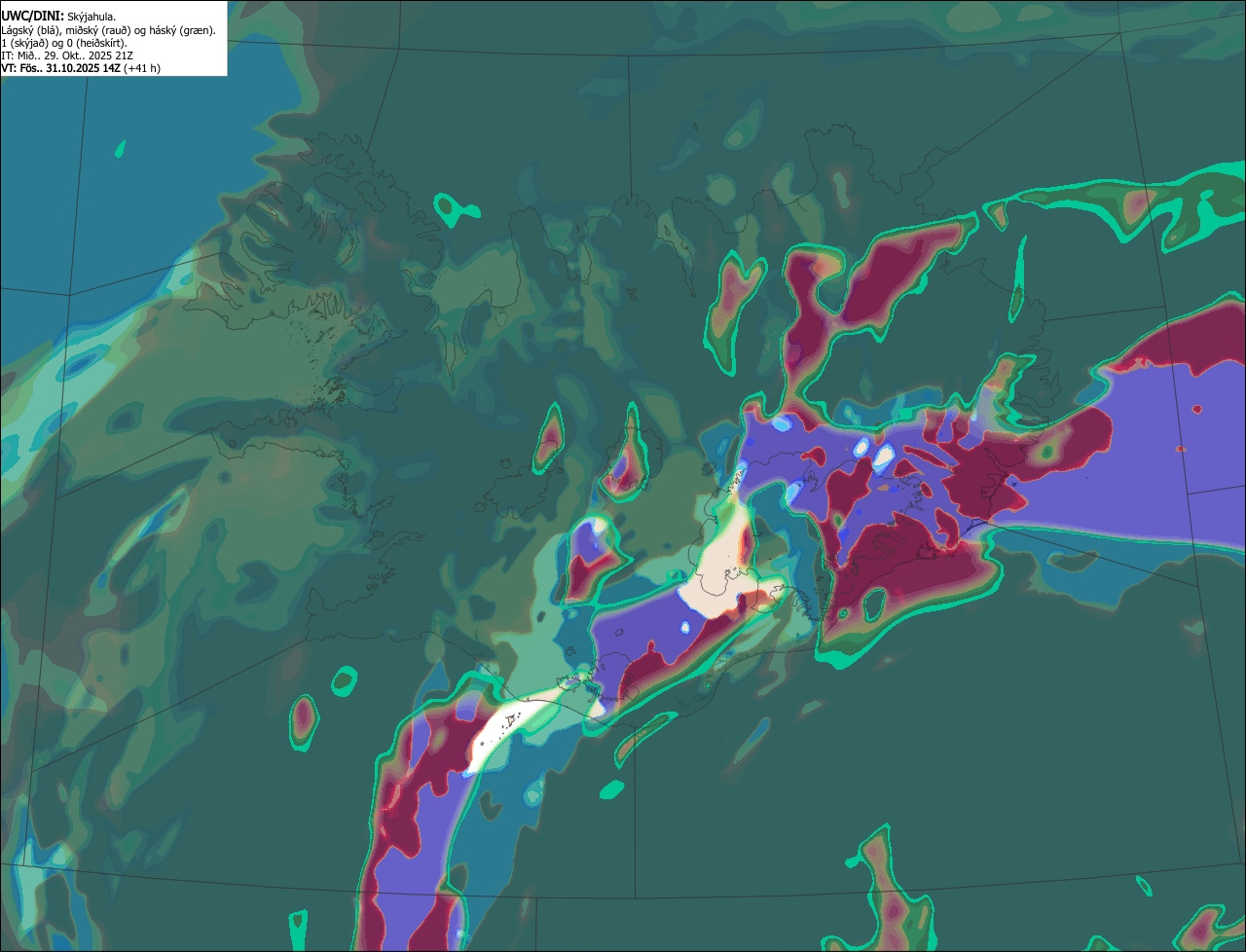
Task: Click the '1 (skýjað) og 0 (heiðskírt).' line
Action: click(x=64, y=43)
